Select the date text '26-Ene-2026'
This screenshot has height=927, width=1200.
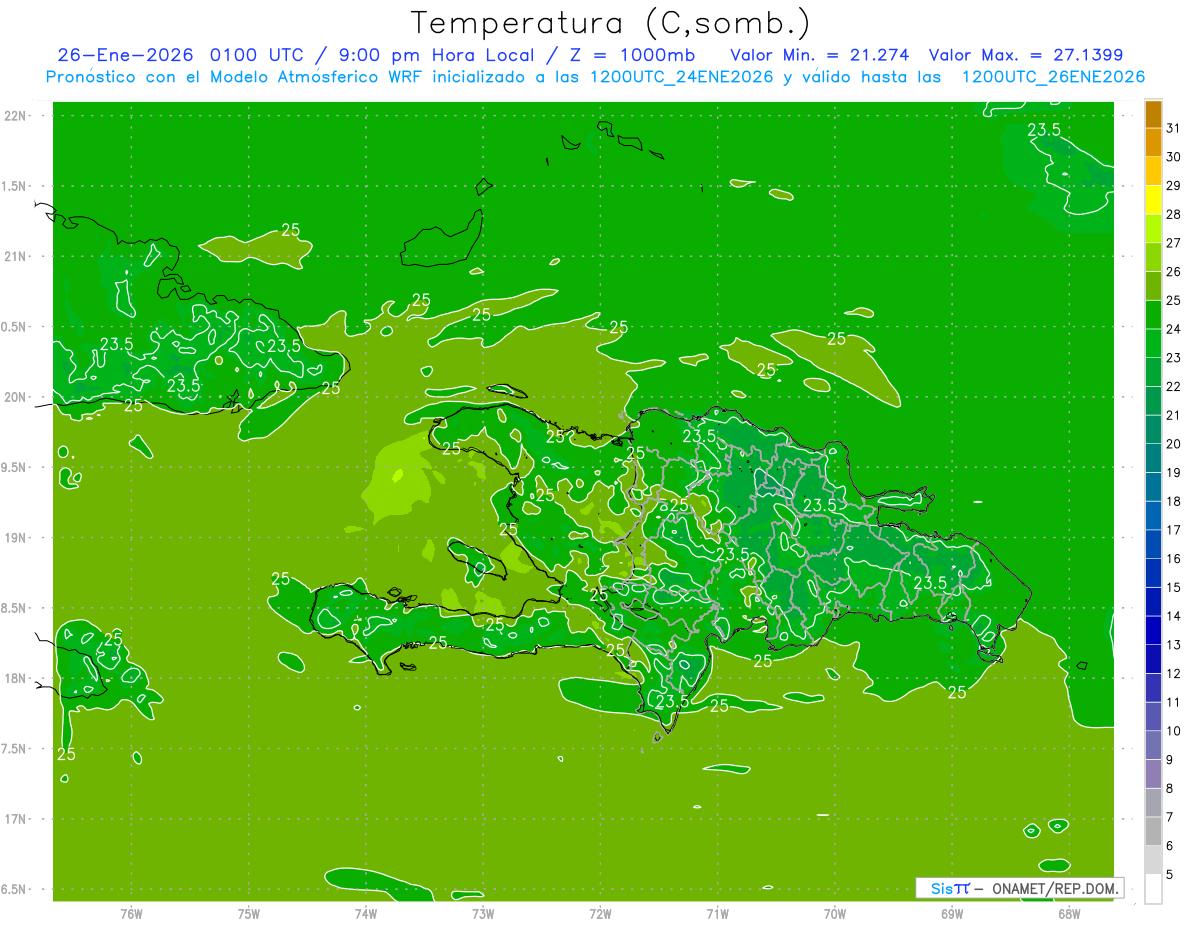pyautogui.click(x=127, y=55)
